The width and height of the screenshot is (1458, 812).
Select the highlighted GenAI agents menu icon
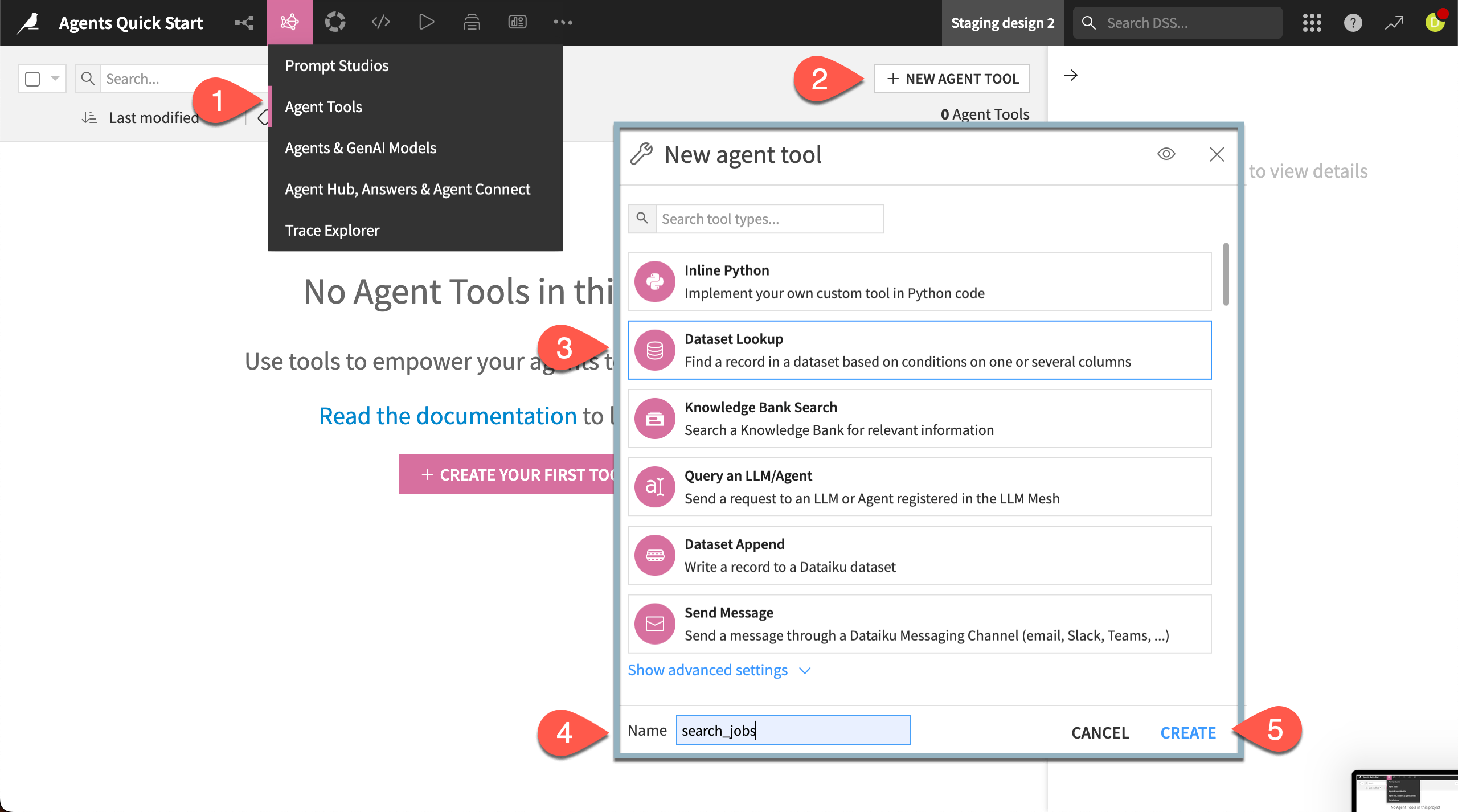pyautogui.click(x=290, y=22)
